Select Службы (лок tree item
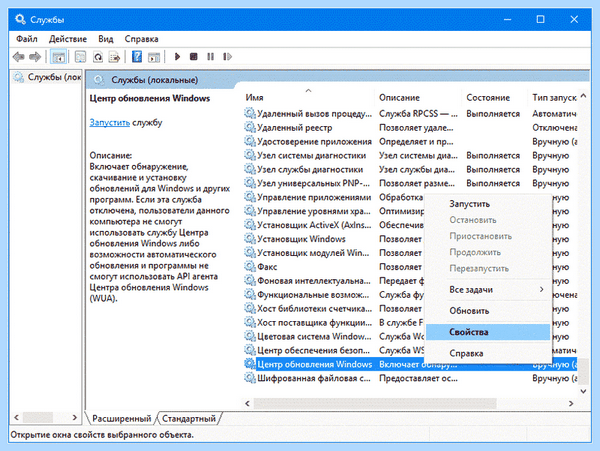The height and width of the screenshot is (451, 600). [47, 77]
